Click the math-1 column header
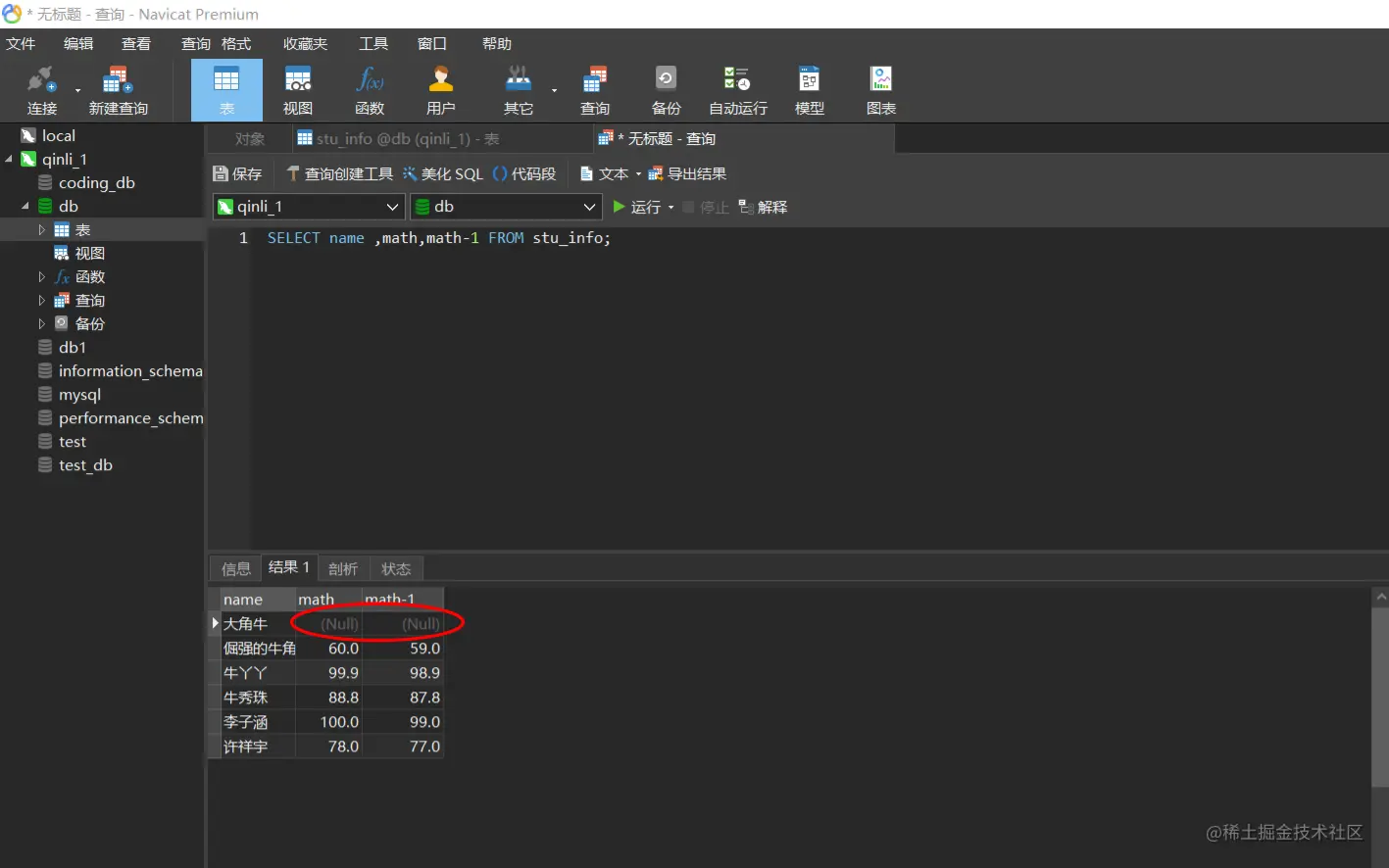The image size is (1389, 868). click(403, 599)
